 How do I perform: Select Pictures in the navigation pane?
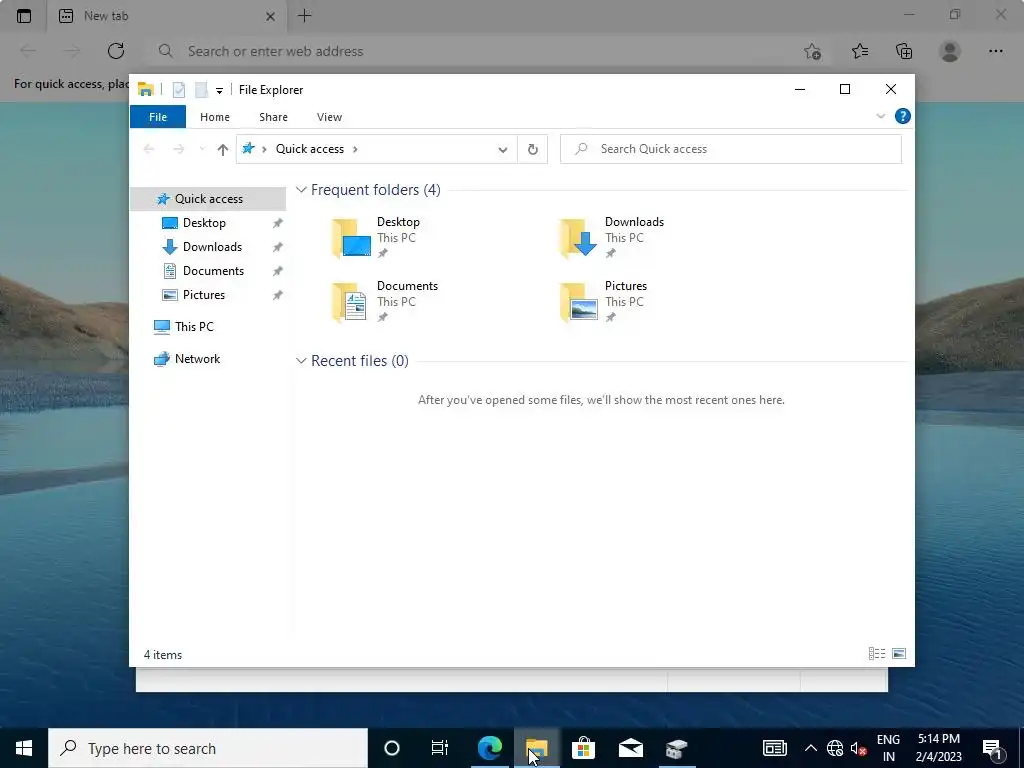pos(204,295)
